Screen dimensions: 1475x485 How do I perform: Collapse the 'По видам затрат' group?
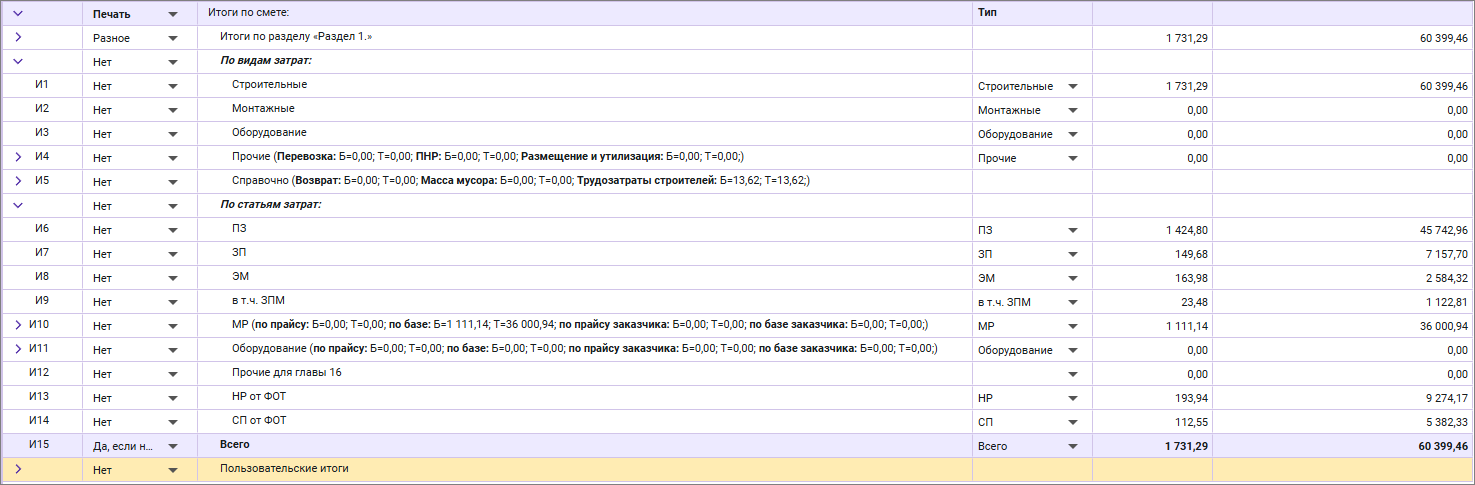pos(17,61)
